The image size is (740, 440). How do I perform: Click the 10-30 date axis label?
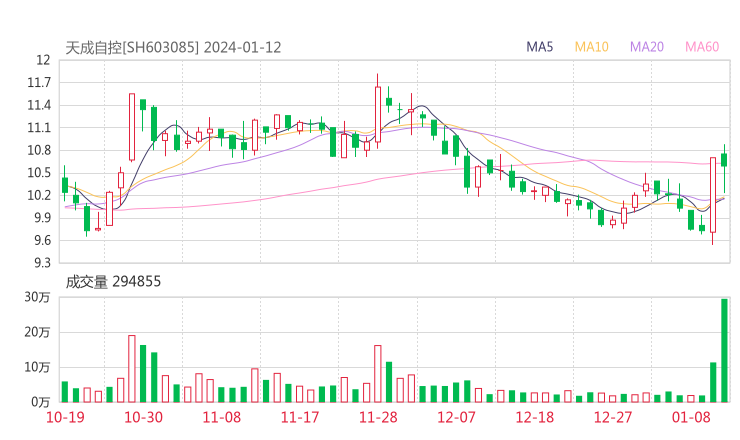pos(143,417)
